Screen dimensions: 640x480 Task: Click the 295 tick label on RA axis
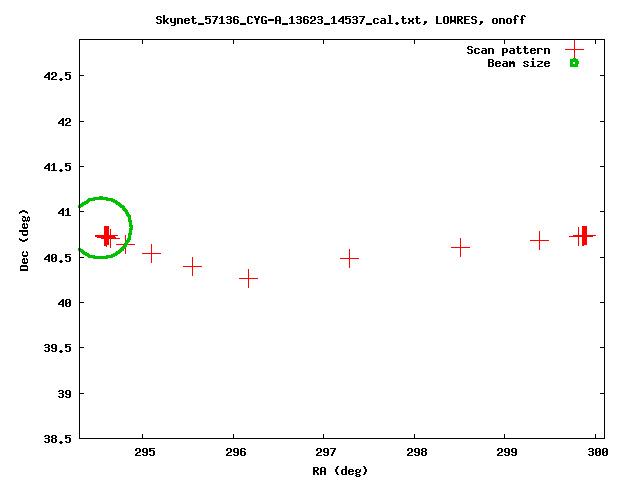[x=144, y=452]
